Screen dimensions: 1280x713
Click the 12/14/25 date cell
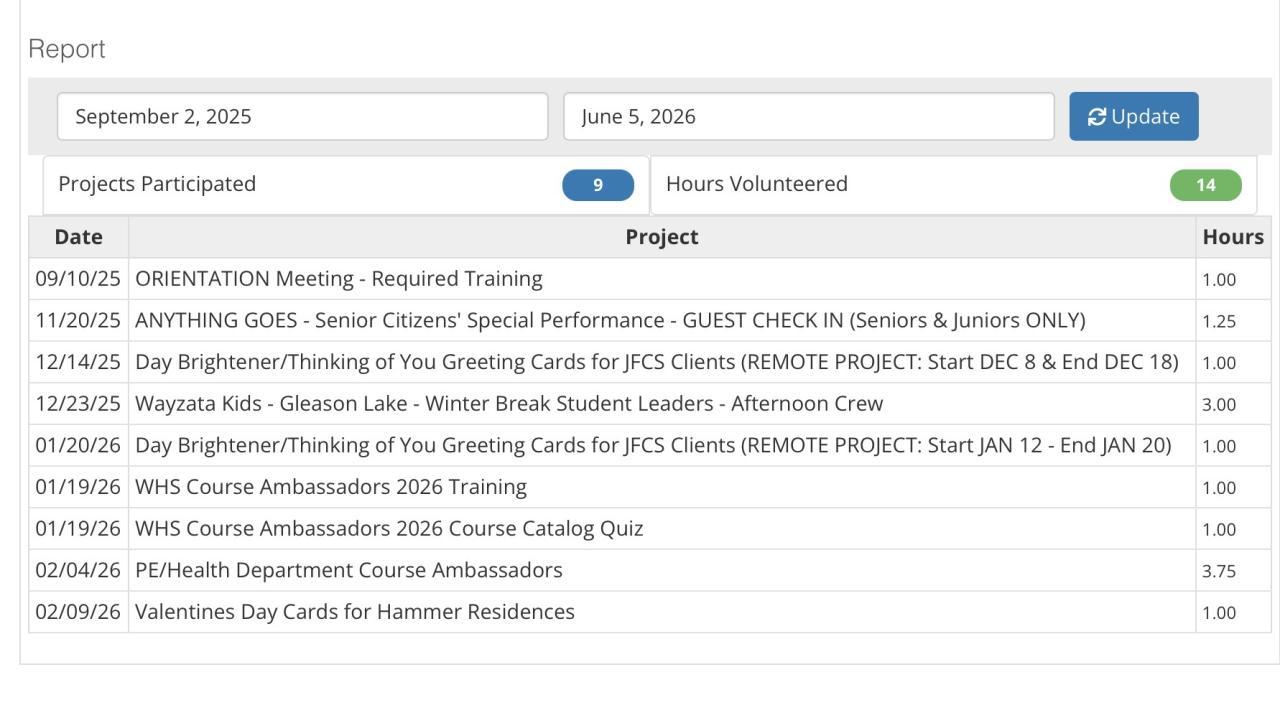pyautogui.click(x=78, y=362)
